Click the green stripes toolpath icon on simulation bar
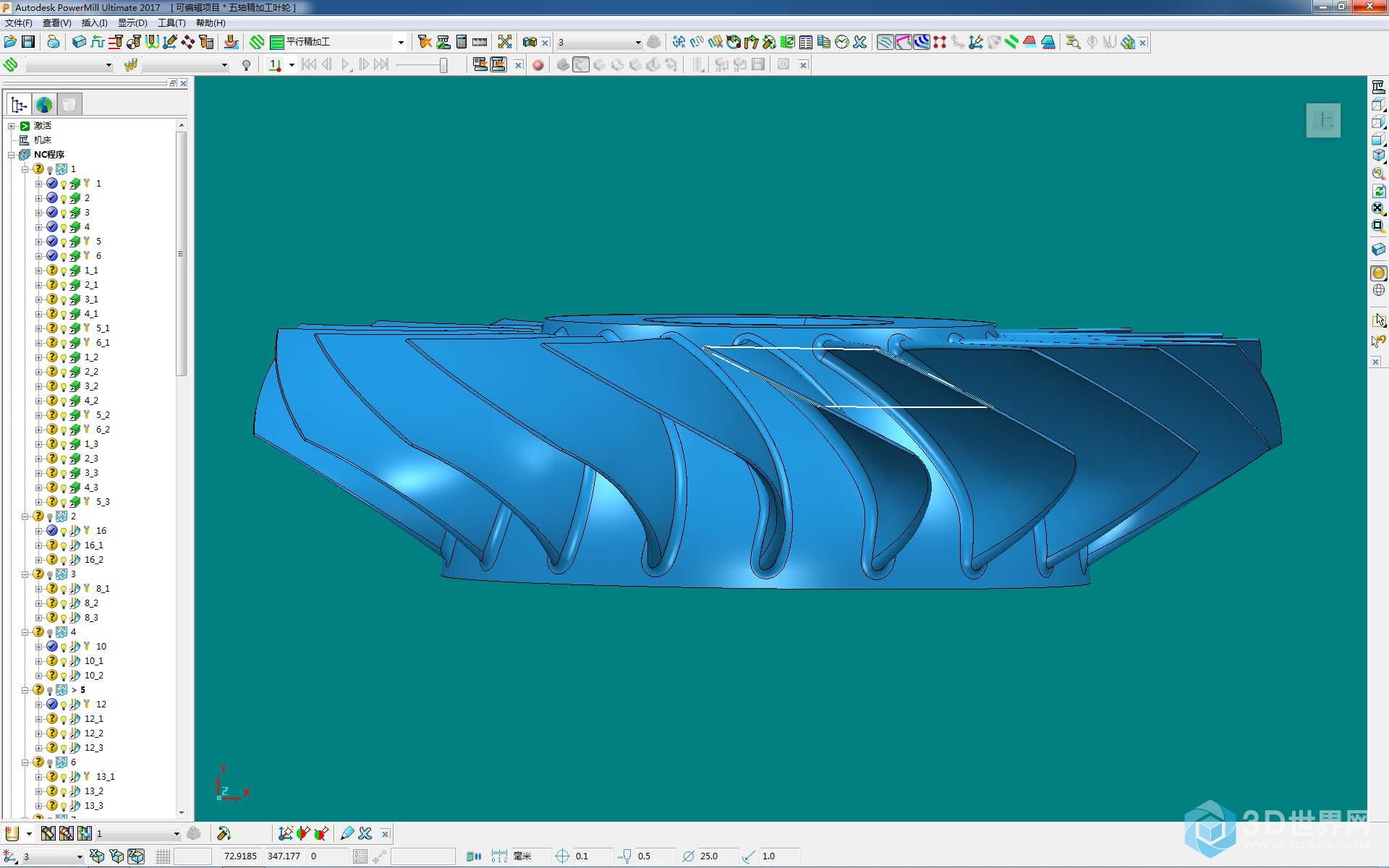This screenshot has height=868, width=1389. tap(11, 65)
